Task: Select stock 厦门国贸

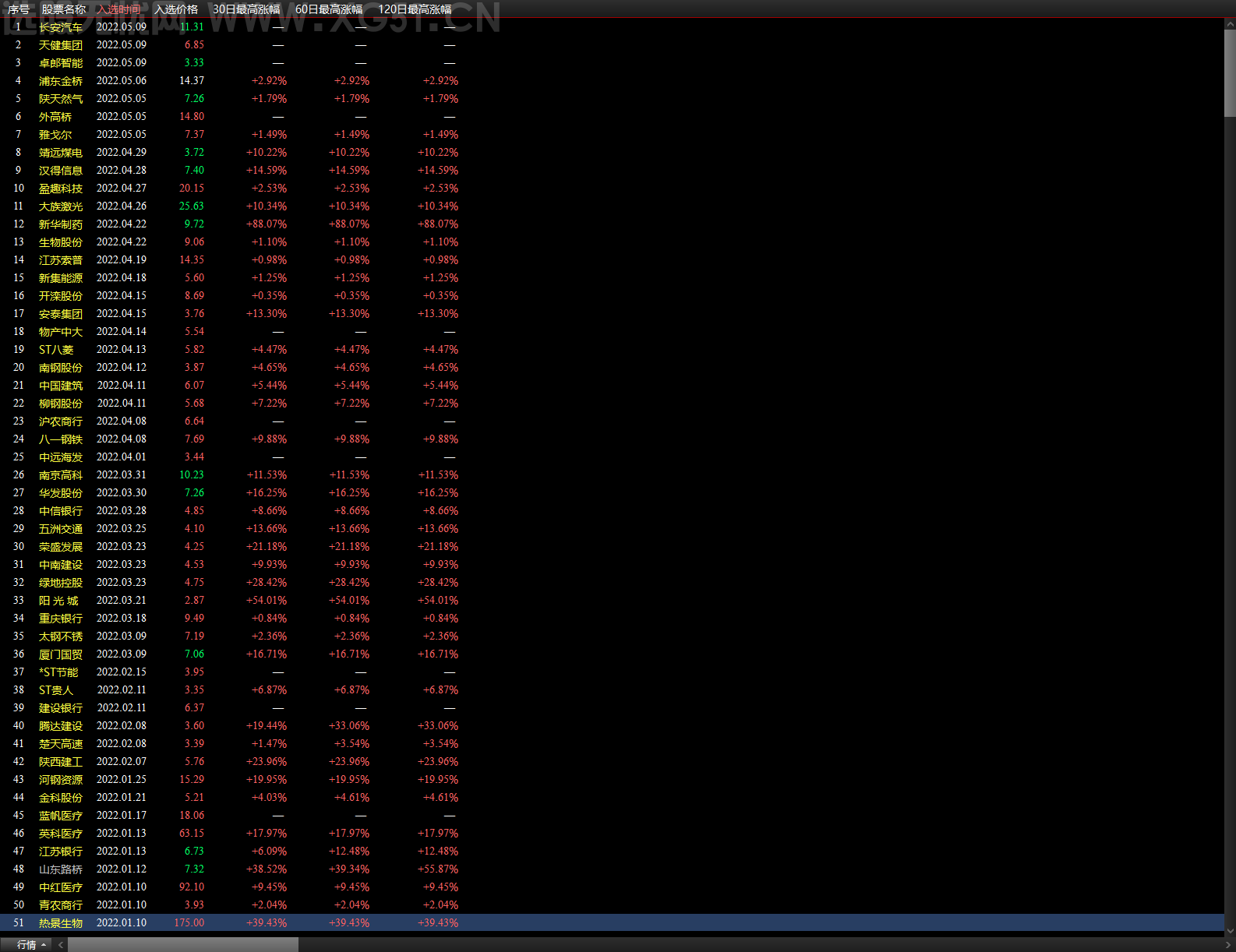Action: pyautogui.click(x=61, y=654)
